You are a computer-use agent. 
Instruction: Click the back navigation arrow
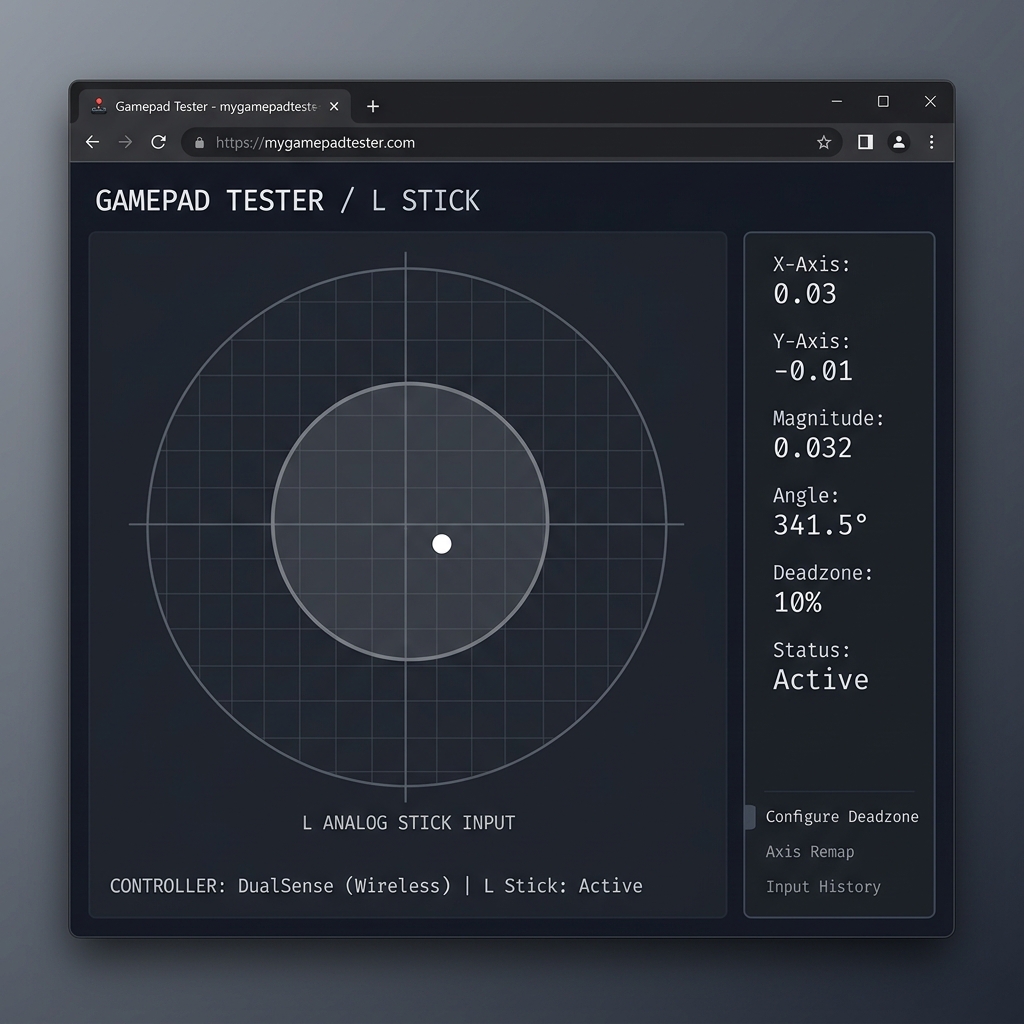91,142
